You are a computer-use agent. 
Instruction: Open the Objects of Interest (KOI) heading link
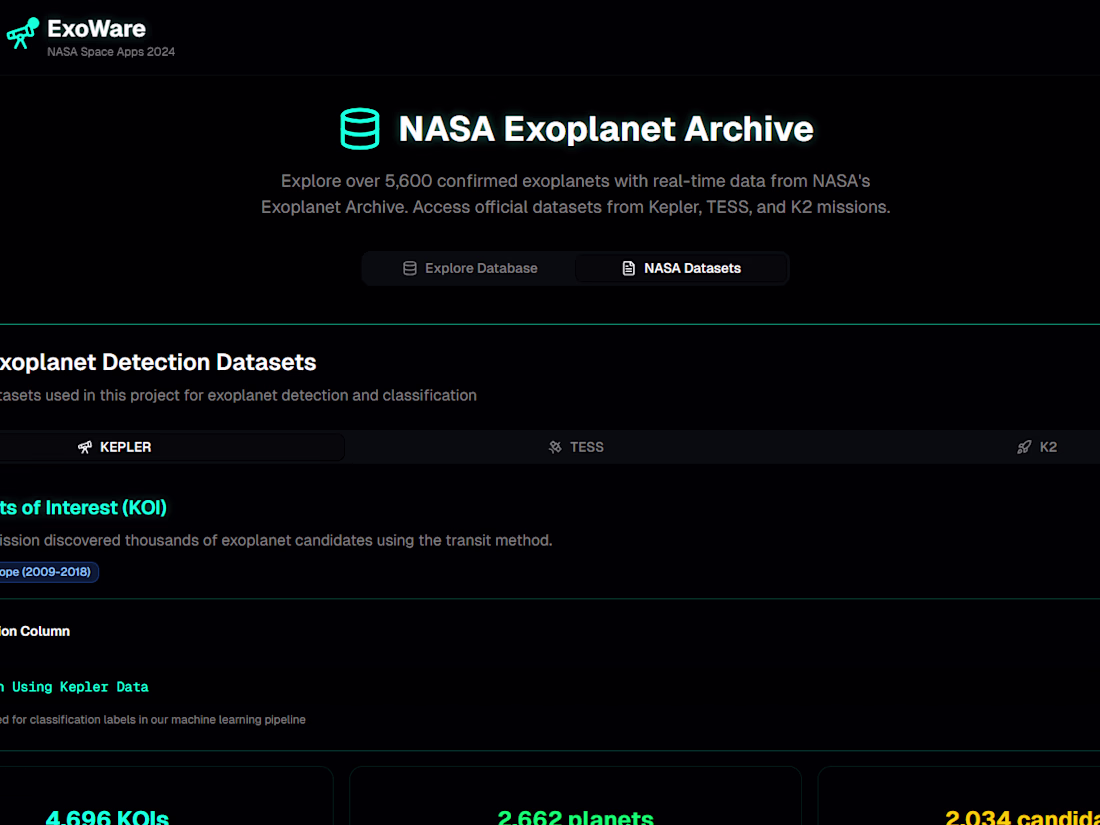point(85,507)
